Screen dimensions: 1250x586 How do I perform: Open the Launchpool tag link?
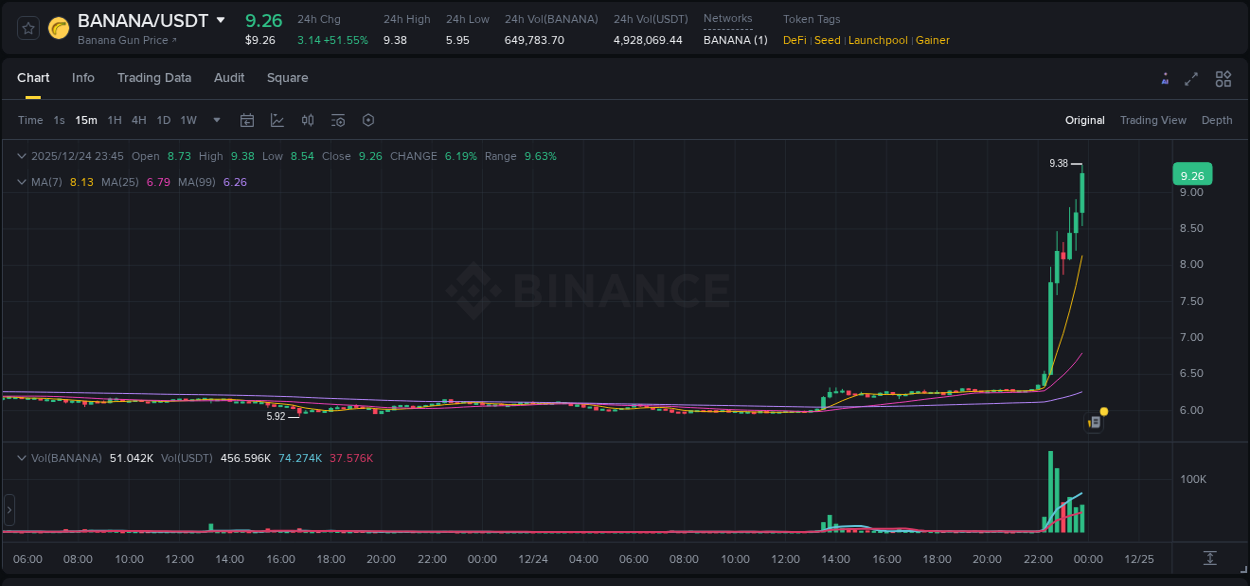tap(878, 40)
